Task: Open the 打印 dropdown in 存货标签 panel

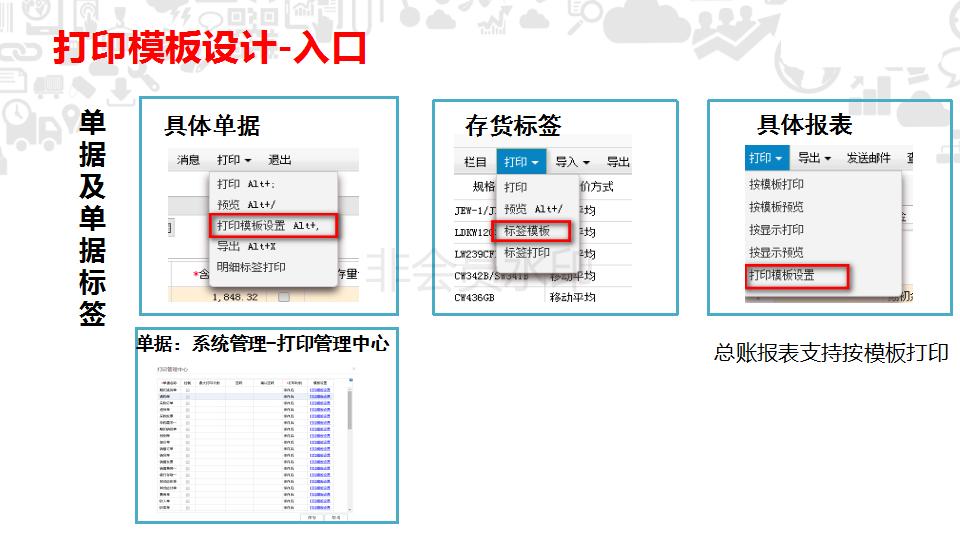Action: click(x=521, y=162)
